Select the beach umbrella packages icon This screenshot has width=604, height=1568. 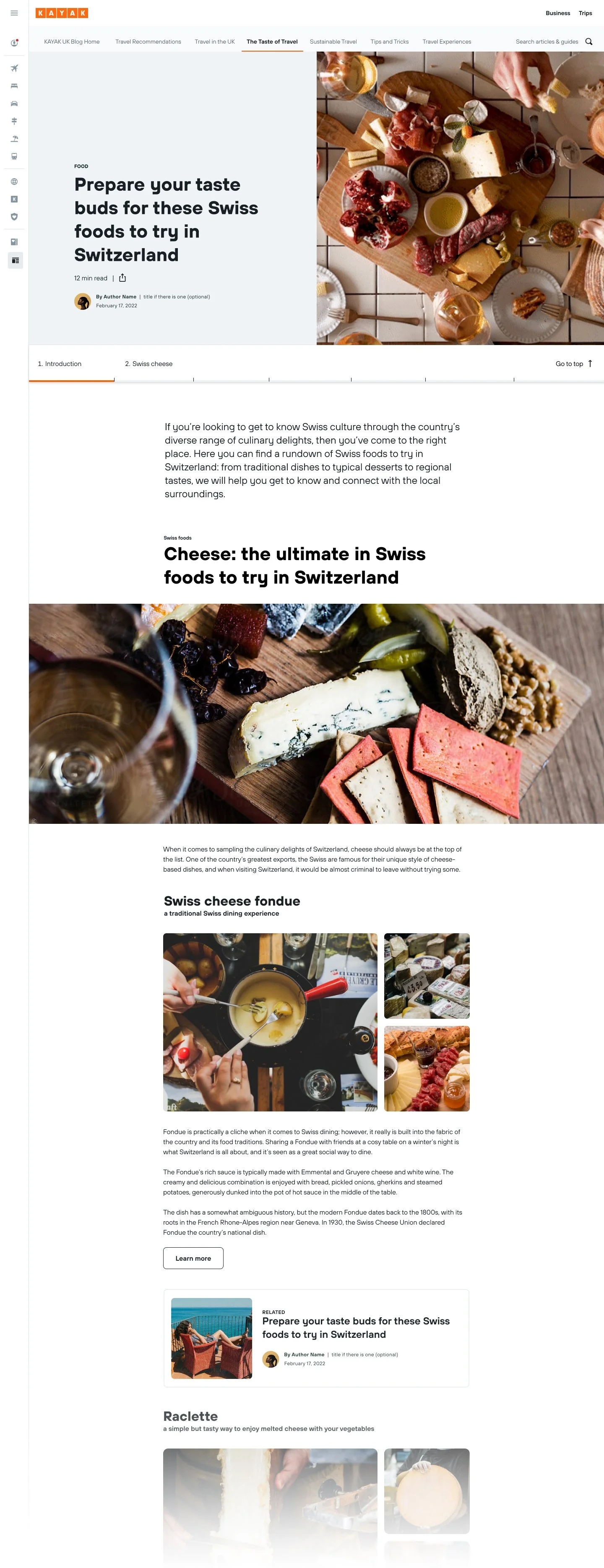[x=14, y=139]
